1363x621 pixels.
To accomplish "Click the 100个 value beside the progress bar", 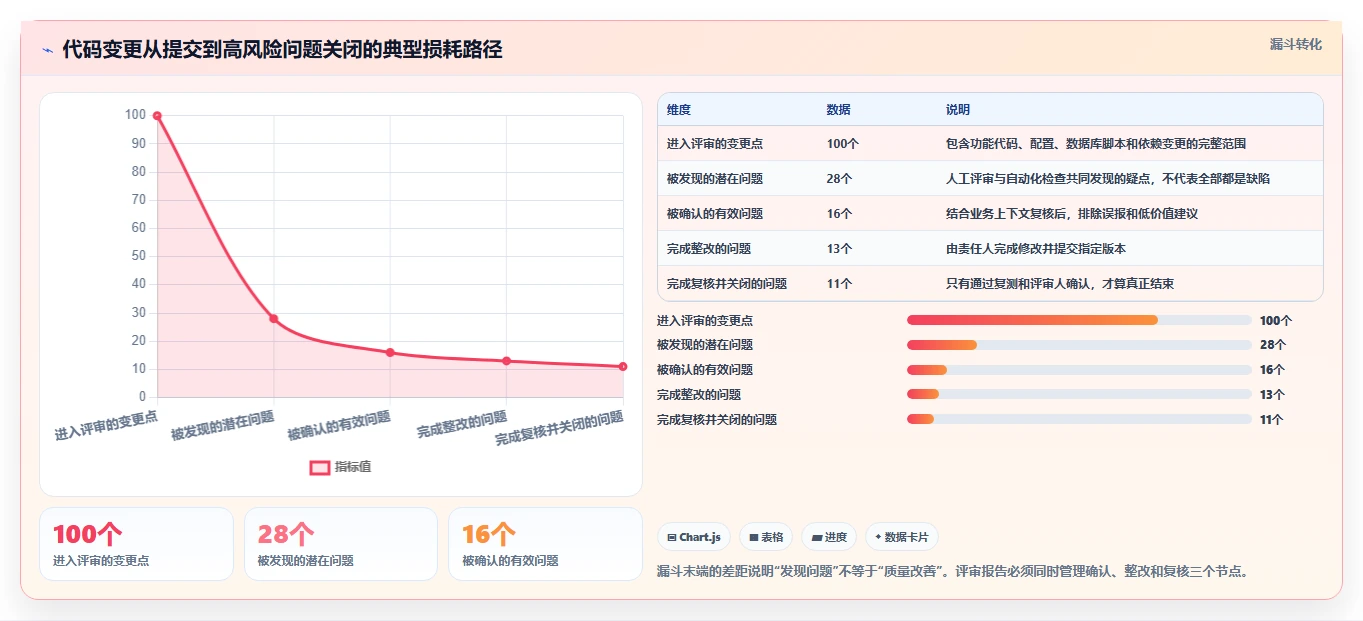I will coord(1276,321).
